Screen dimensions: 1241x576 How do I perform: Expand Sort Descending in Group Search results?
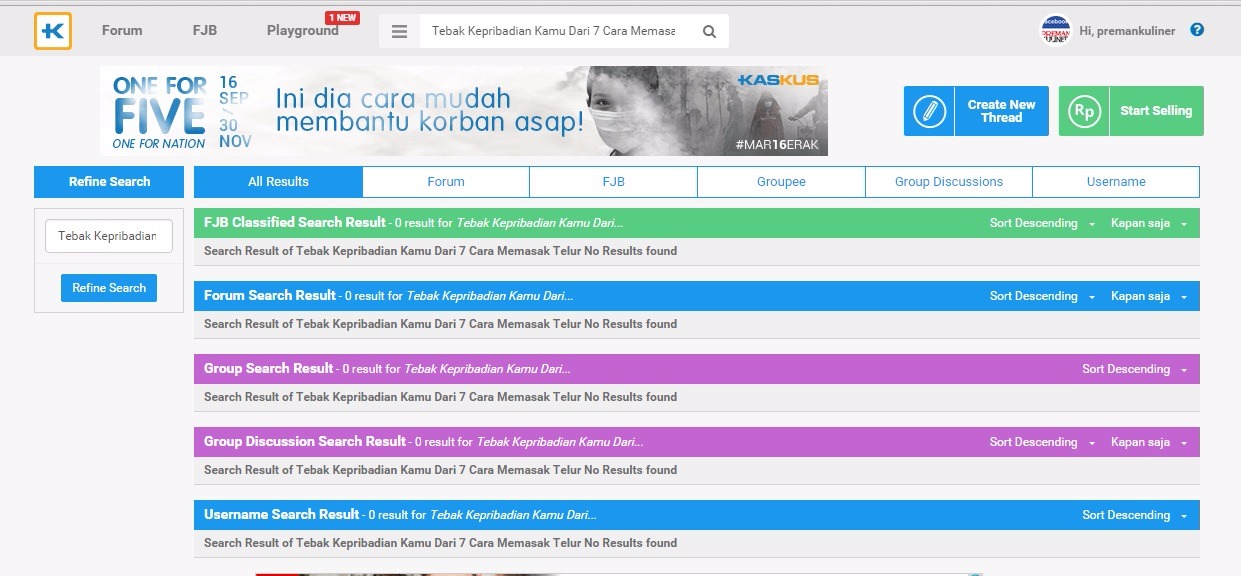[1134, 370]
